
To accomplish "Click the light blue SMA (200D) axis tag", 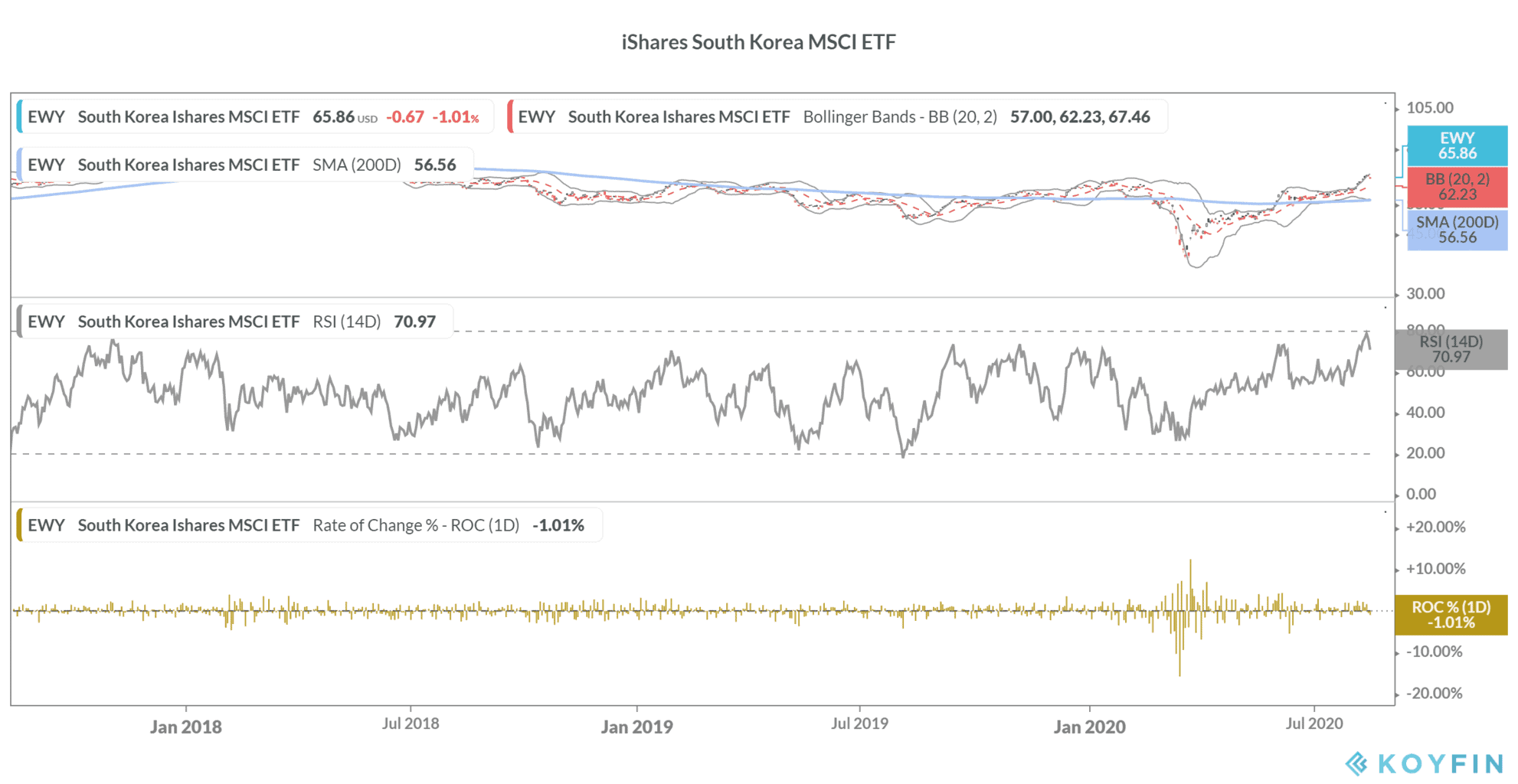I will click(1457, 230).
